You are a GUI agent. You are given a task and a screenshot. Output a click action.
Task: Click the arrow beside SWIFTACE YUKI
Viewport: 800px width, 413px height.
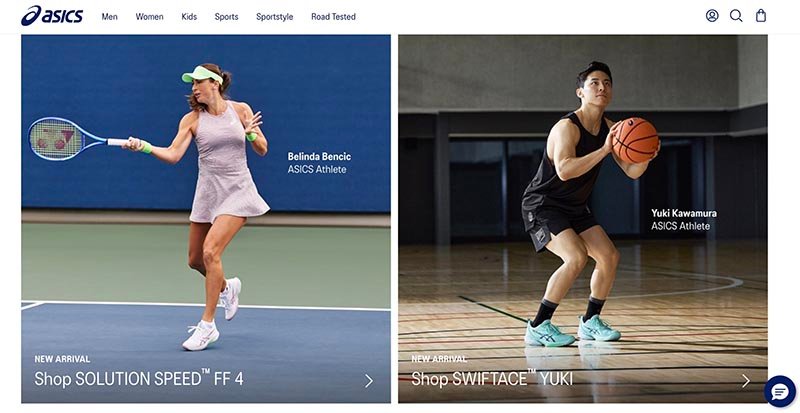pos(746,381)
